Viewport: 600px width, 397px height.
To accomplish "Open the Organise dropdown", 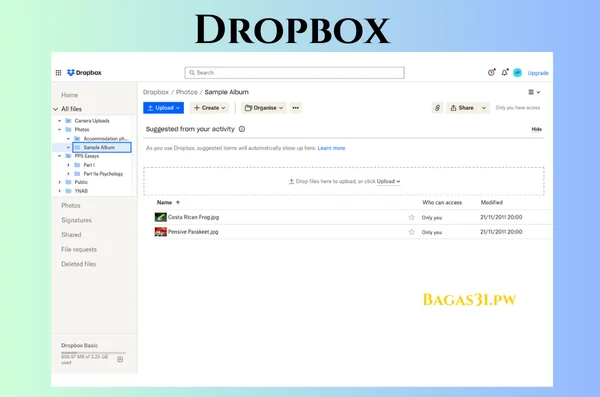I will (264, 108).
